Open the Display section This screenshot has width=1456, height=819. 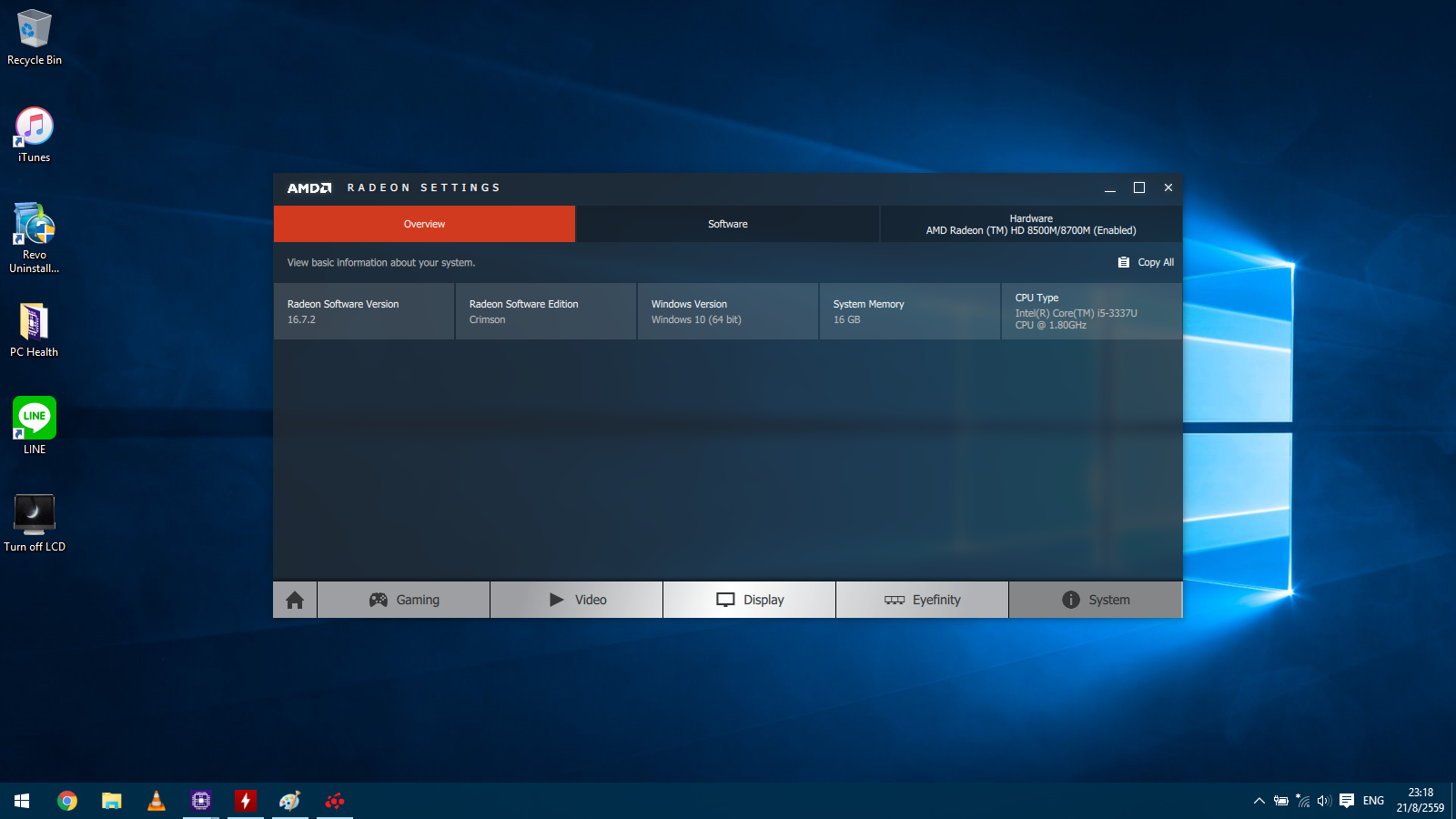pos(750,600)
